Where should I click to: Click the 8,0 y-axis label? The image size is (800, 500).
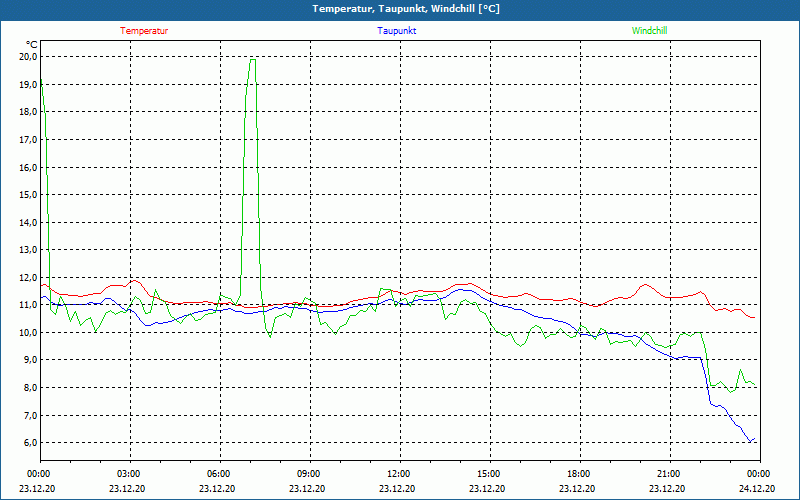tap(30, 387)
